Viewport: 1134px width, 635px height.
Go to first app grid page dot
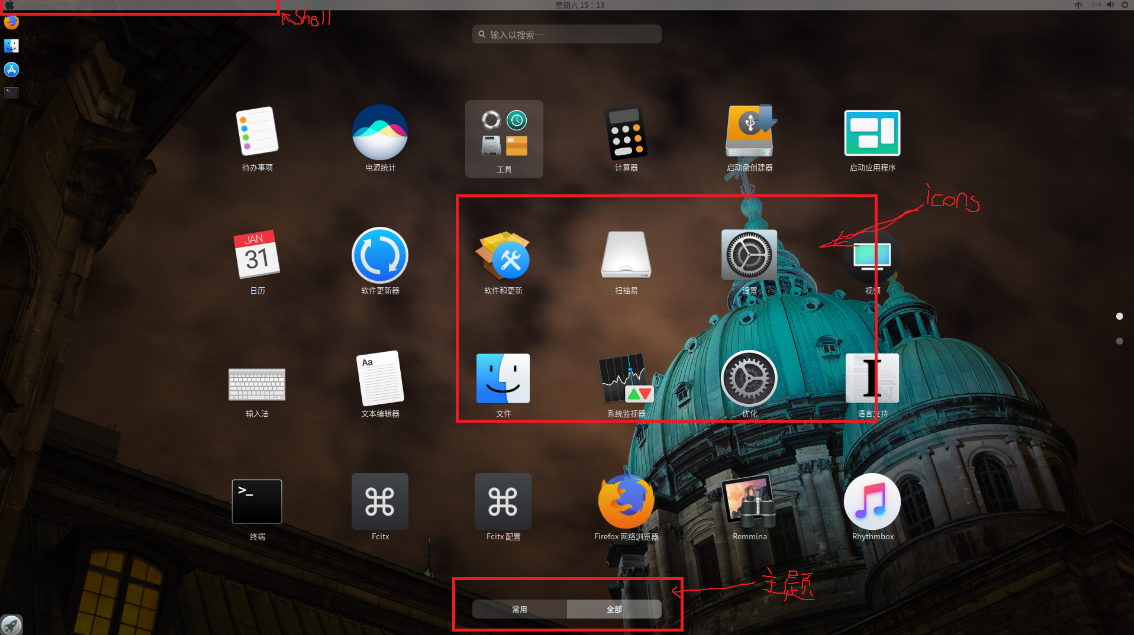[1120, 316]
